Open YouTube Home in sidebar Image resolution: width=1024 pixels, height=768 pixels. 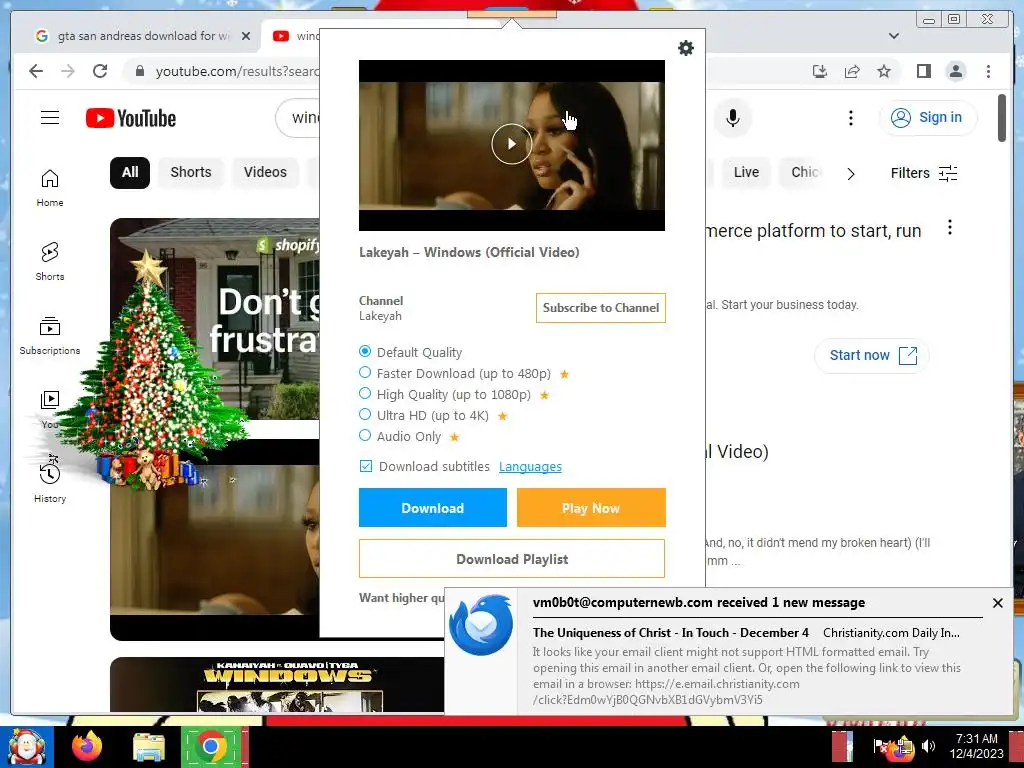tap(50, 188)
